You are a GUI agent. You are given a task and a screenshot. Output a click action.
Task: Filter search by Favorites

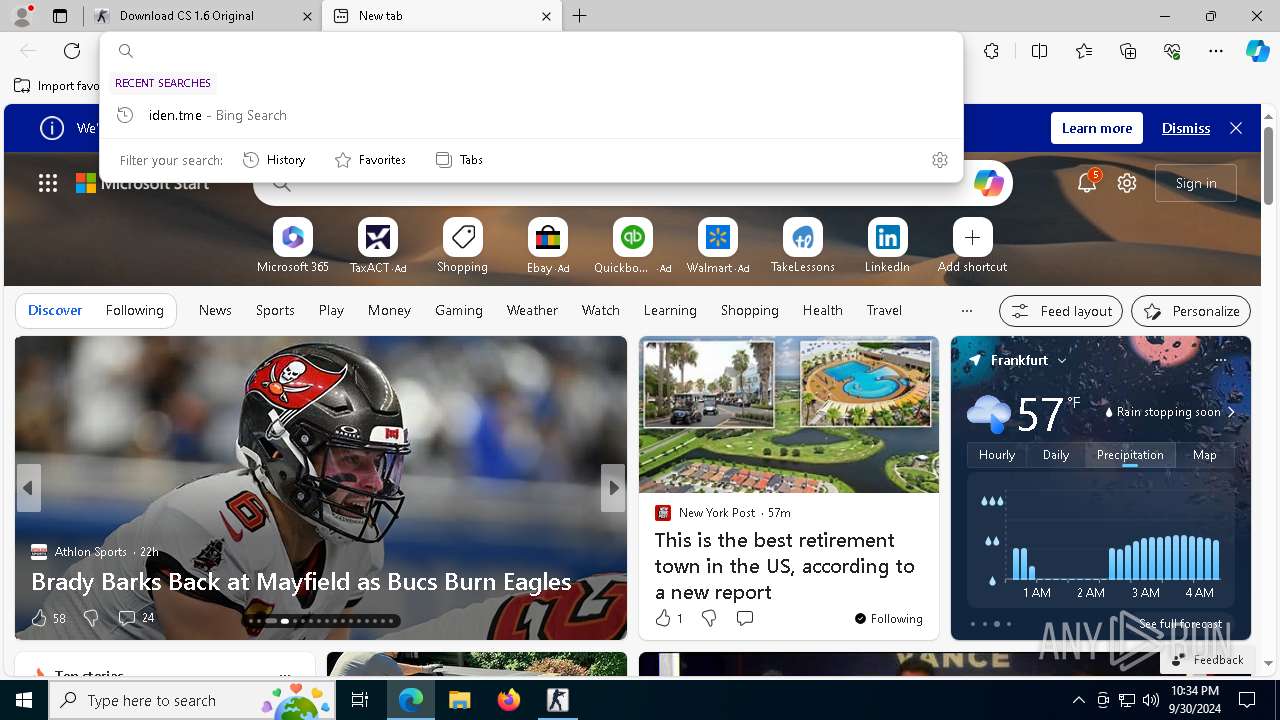click(370, 160)
